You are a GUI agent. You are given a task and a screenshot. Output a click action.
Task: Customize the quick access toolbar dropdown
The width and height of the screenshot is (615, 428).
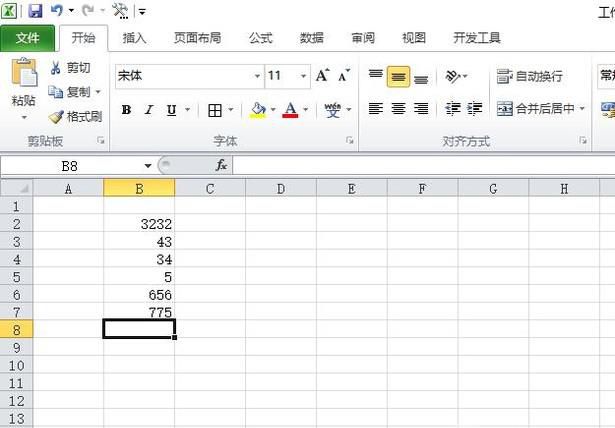[x=142, y=12]
